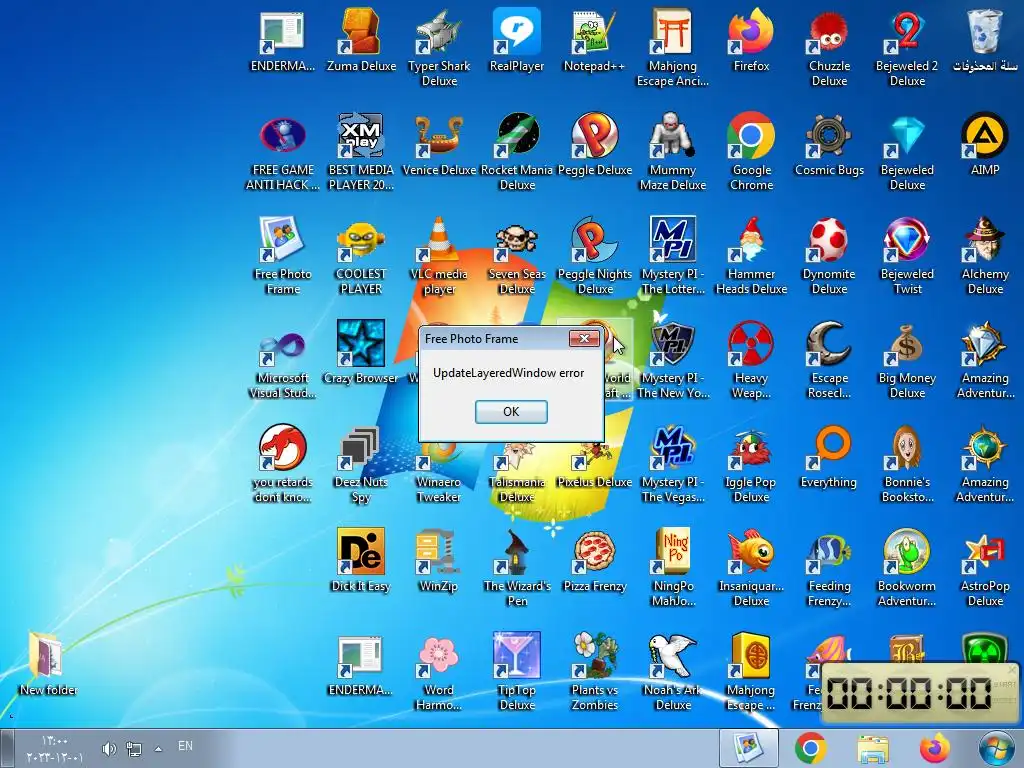Select the Bonnie's Bookstore icon
Viewport: 1024px width, 768px height.
coord(906,463)
